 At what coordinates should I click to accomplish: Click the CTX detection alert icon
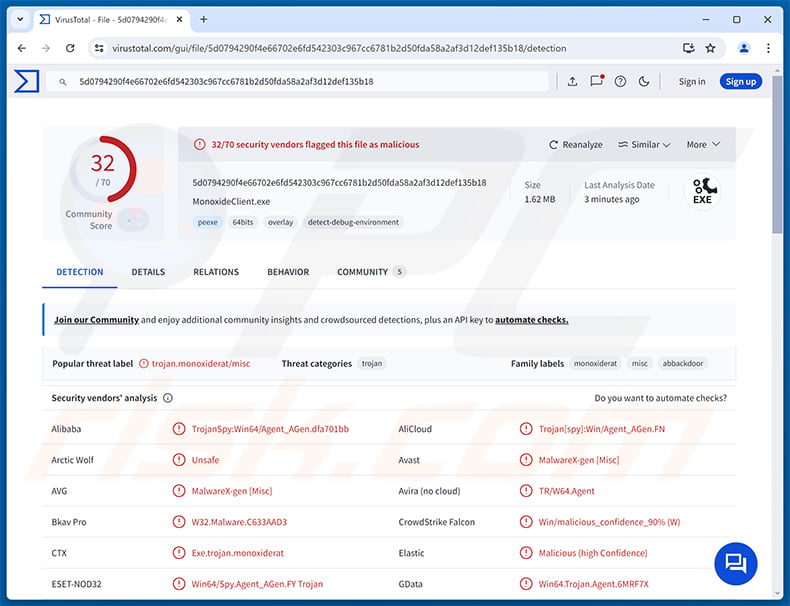coord(179,553)
